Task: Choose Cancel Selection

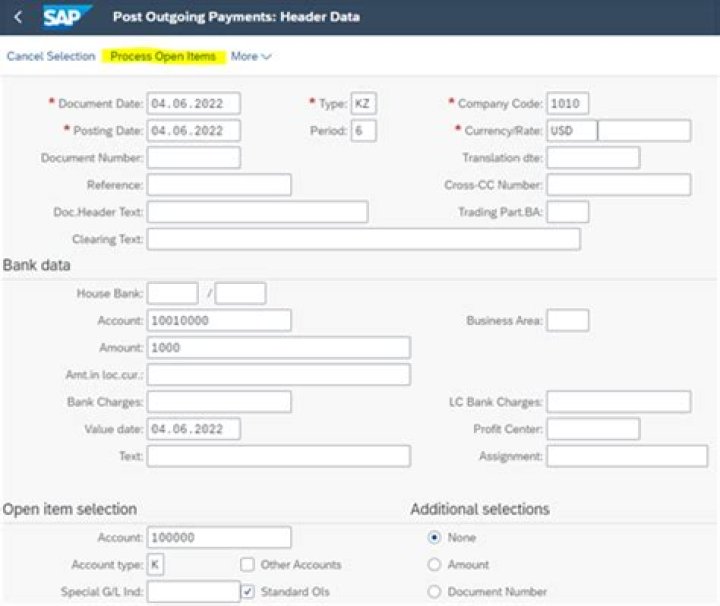Action: [x=51, y=56]
